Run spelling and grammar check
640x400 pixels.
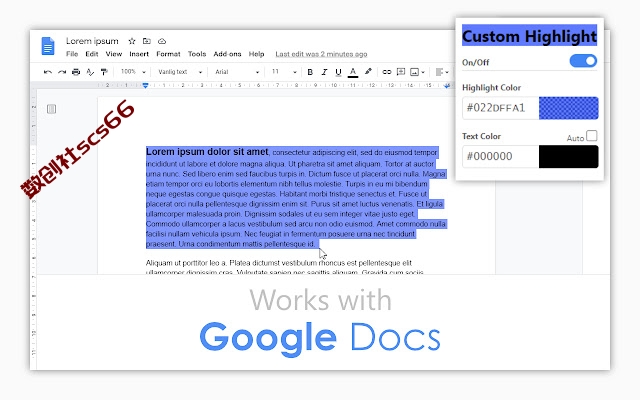coord(90,72)
